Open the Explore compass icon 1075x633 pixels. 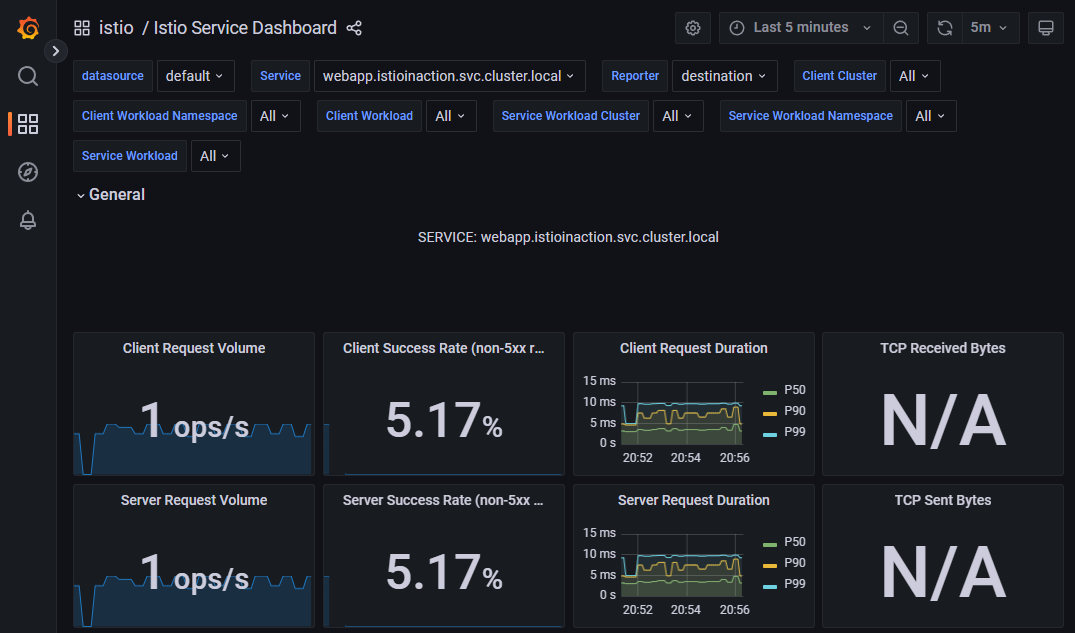(27, 172)
